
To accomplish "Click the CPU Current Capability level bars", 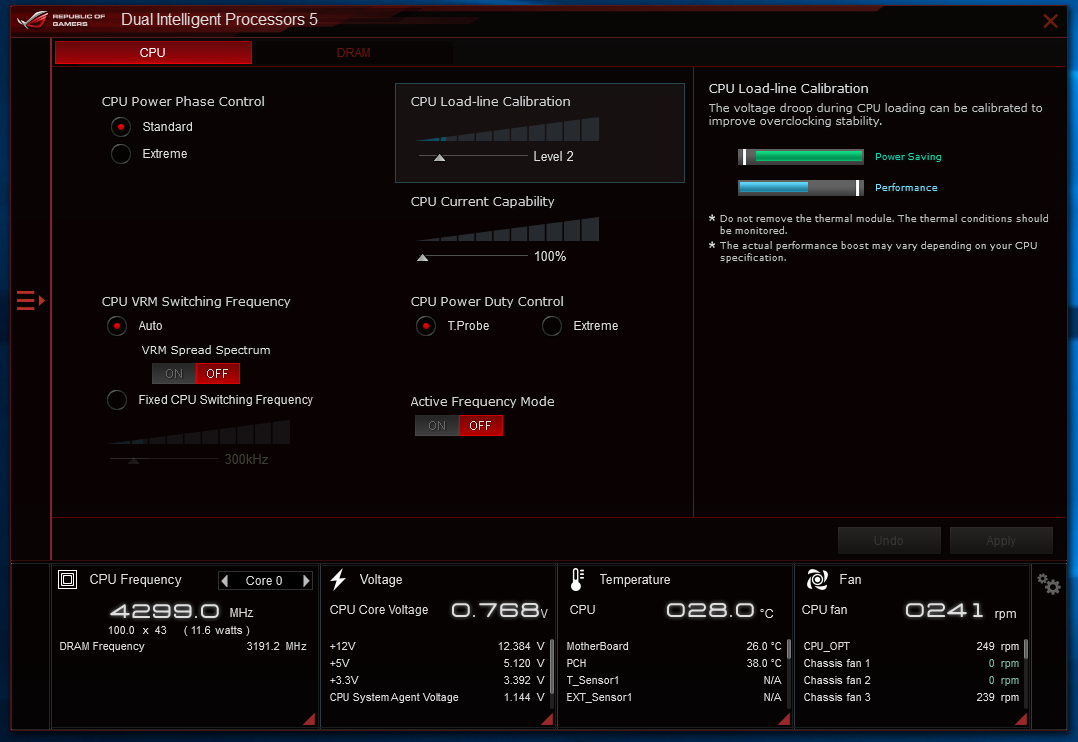I will point(507,230).
